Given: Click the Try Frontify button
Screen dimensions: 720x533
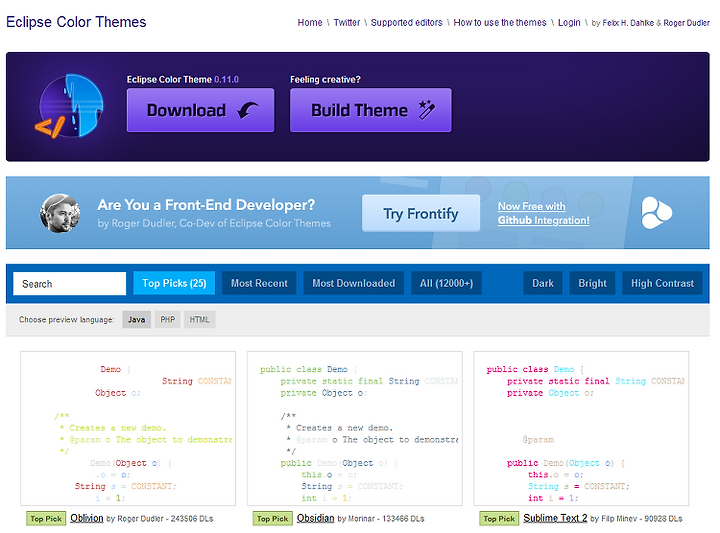Looking at the screenshot, I should click(x=421, y=213).
